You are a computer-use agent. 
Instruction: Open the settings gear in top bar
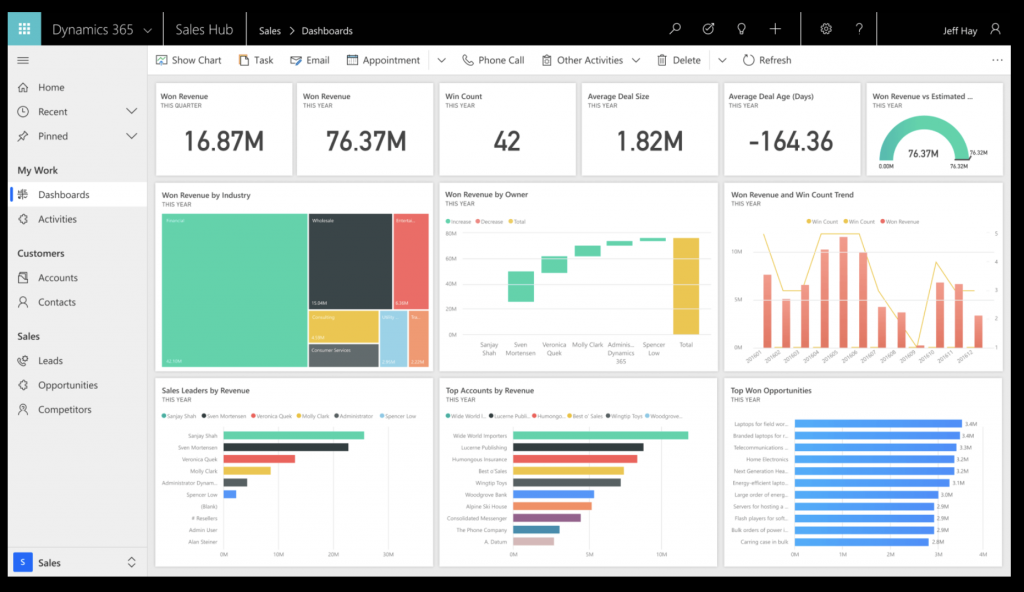[x=826, y=29]
